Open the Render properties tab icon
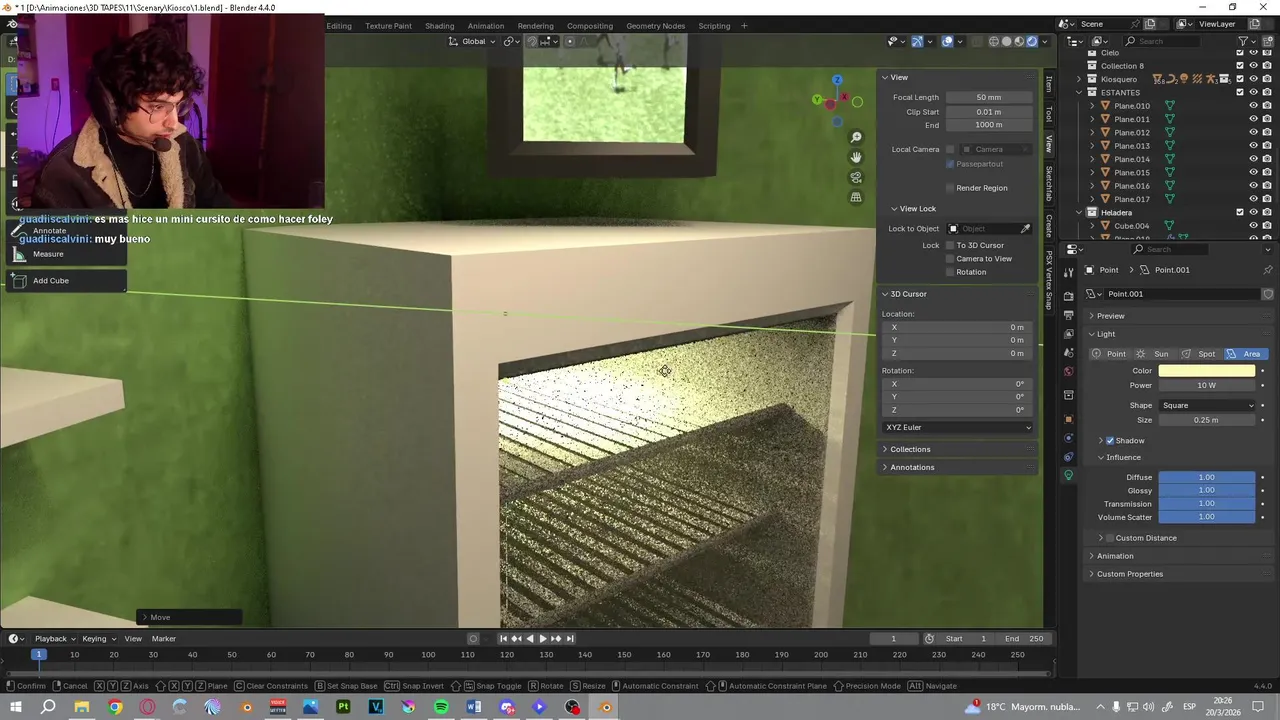Viewport: 1280px width, 720px height. (x=1068, y=296)
